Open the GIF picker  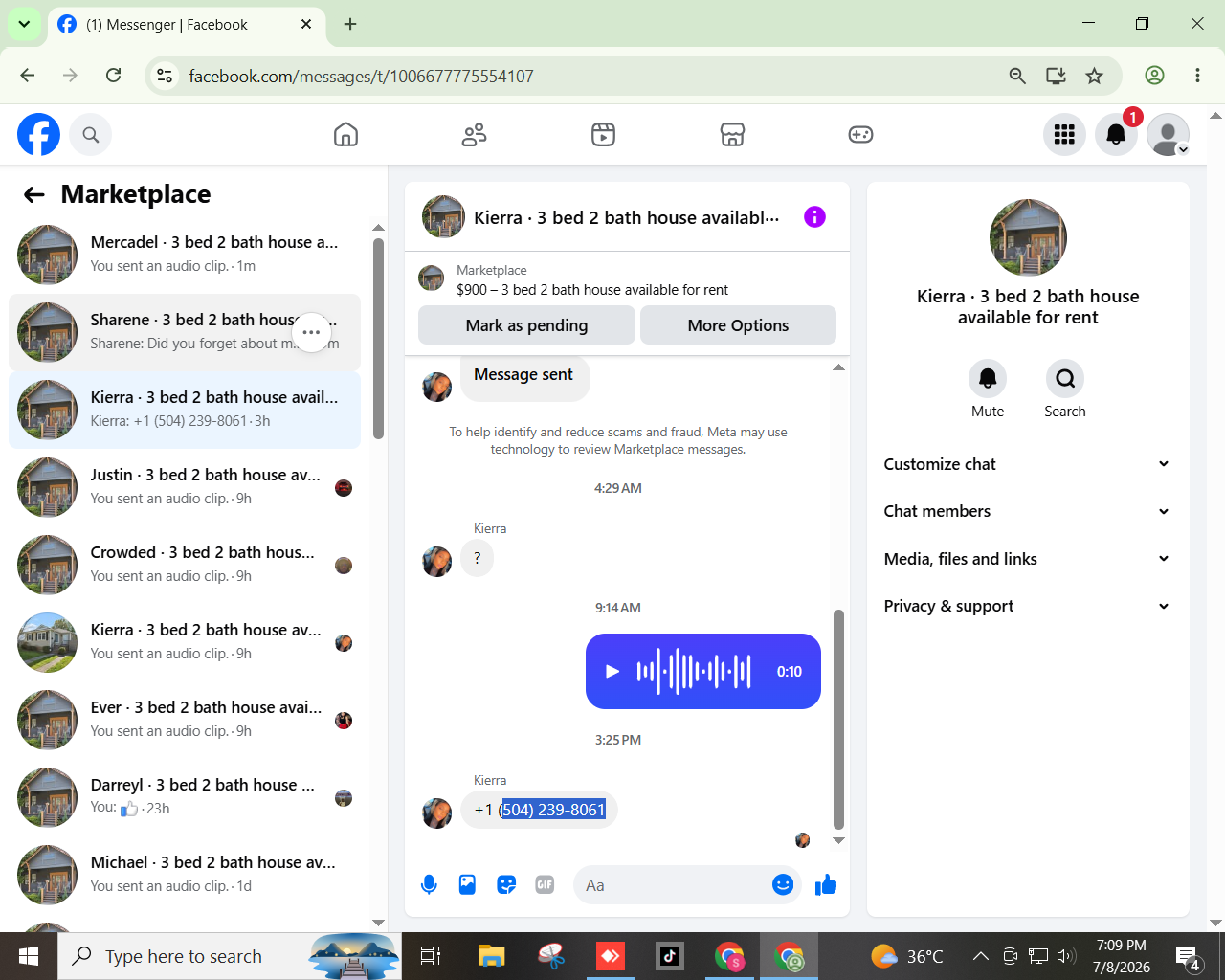coord(545,885)
